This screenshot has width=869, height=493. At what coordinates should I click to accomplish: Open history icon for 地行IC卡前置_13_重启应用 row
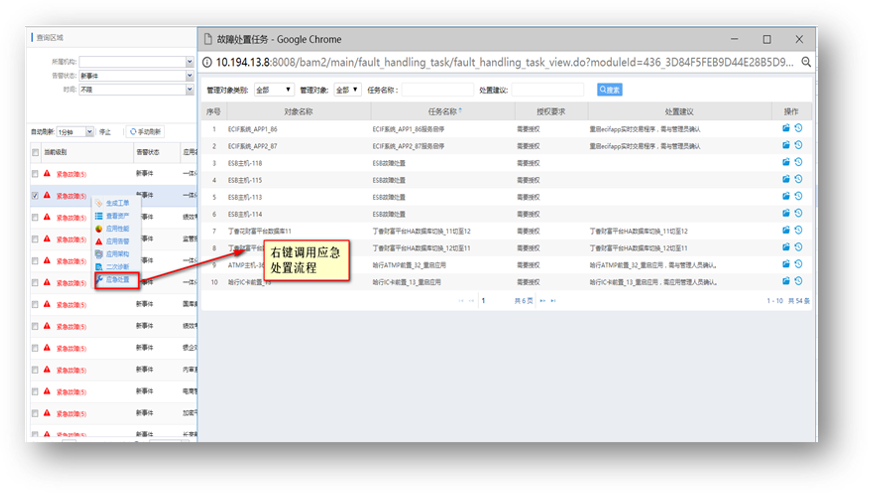798,281
